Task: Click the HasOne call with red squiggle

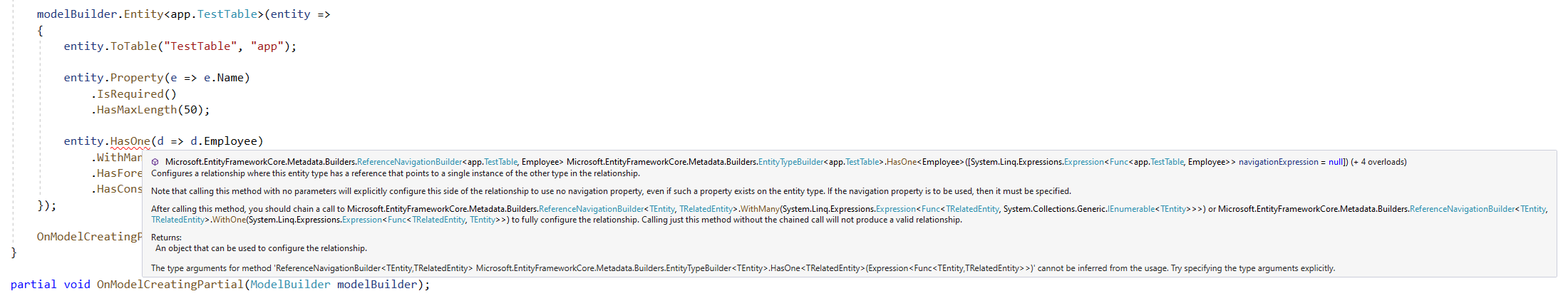Action: coord(130,141)
